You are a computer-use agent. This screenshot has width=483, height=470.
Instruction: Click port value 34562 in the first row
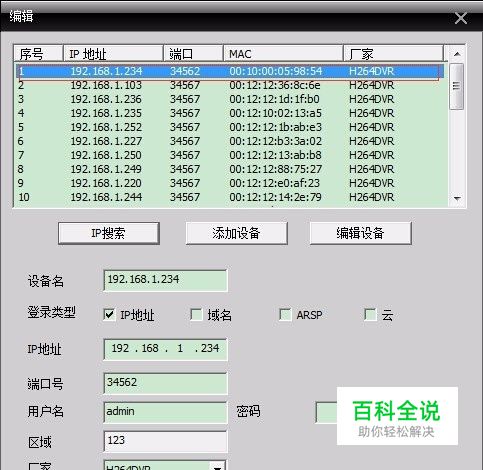[x=185, y=71]
